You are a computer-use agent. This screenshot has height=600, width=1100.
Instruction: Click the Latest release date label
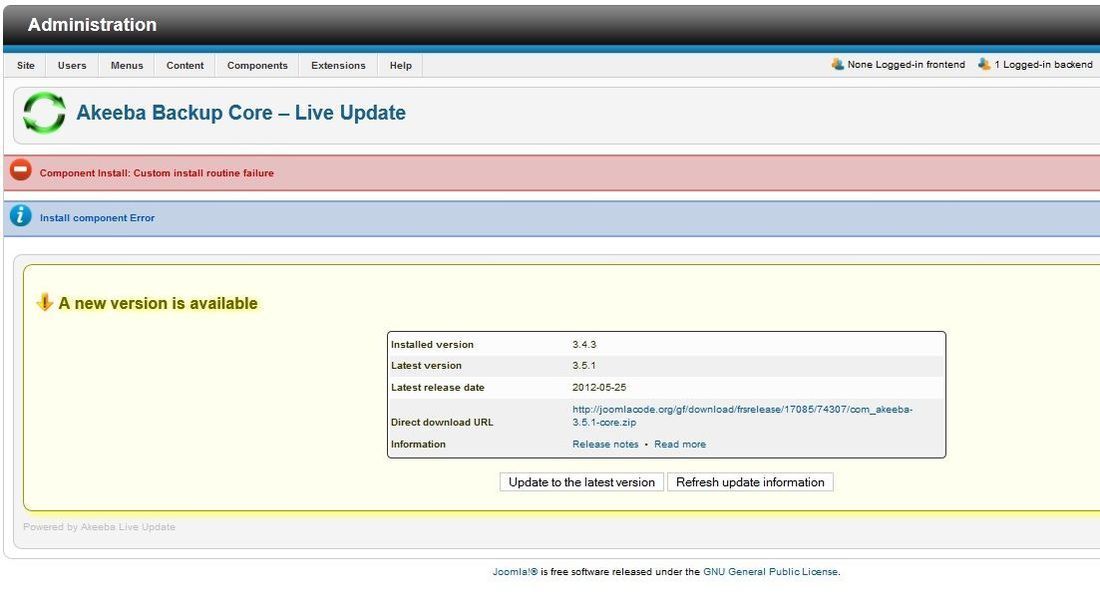coord(438,387)
